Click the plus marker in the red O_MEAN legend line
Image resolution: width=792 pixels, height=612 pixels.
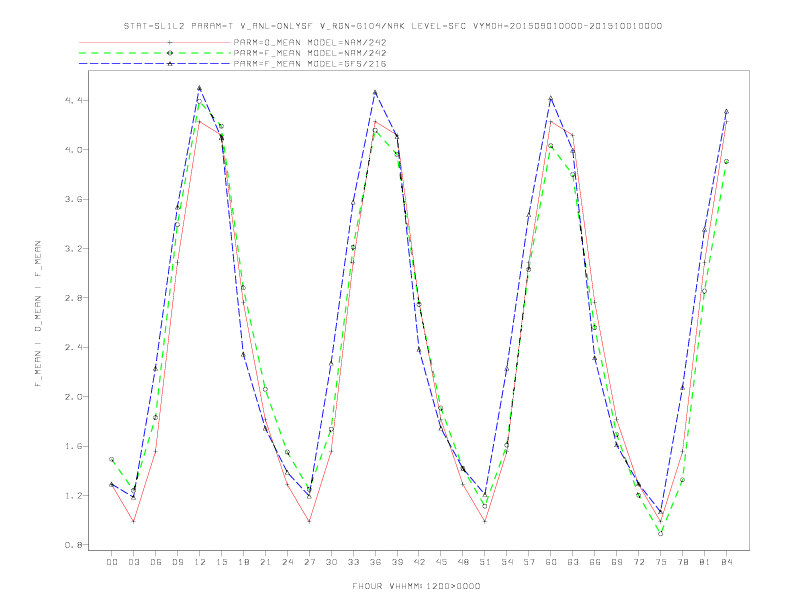(170, 42)
